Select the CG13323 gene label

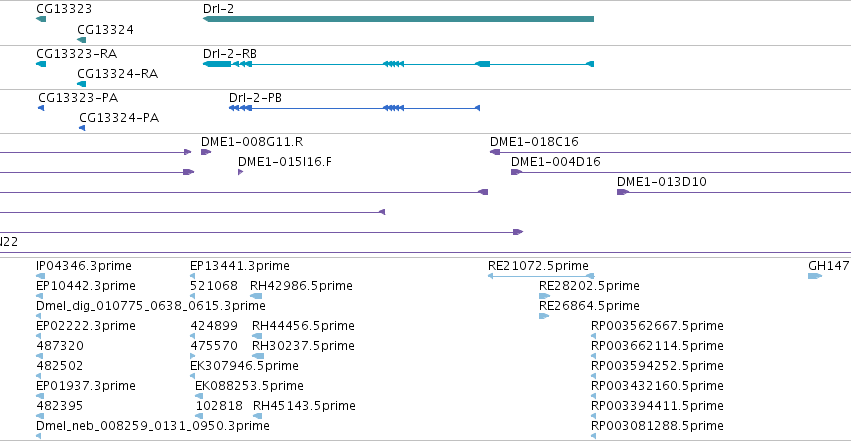click(x=64, y=9)
